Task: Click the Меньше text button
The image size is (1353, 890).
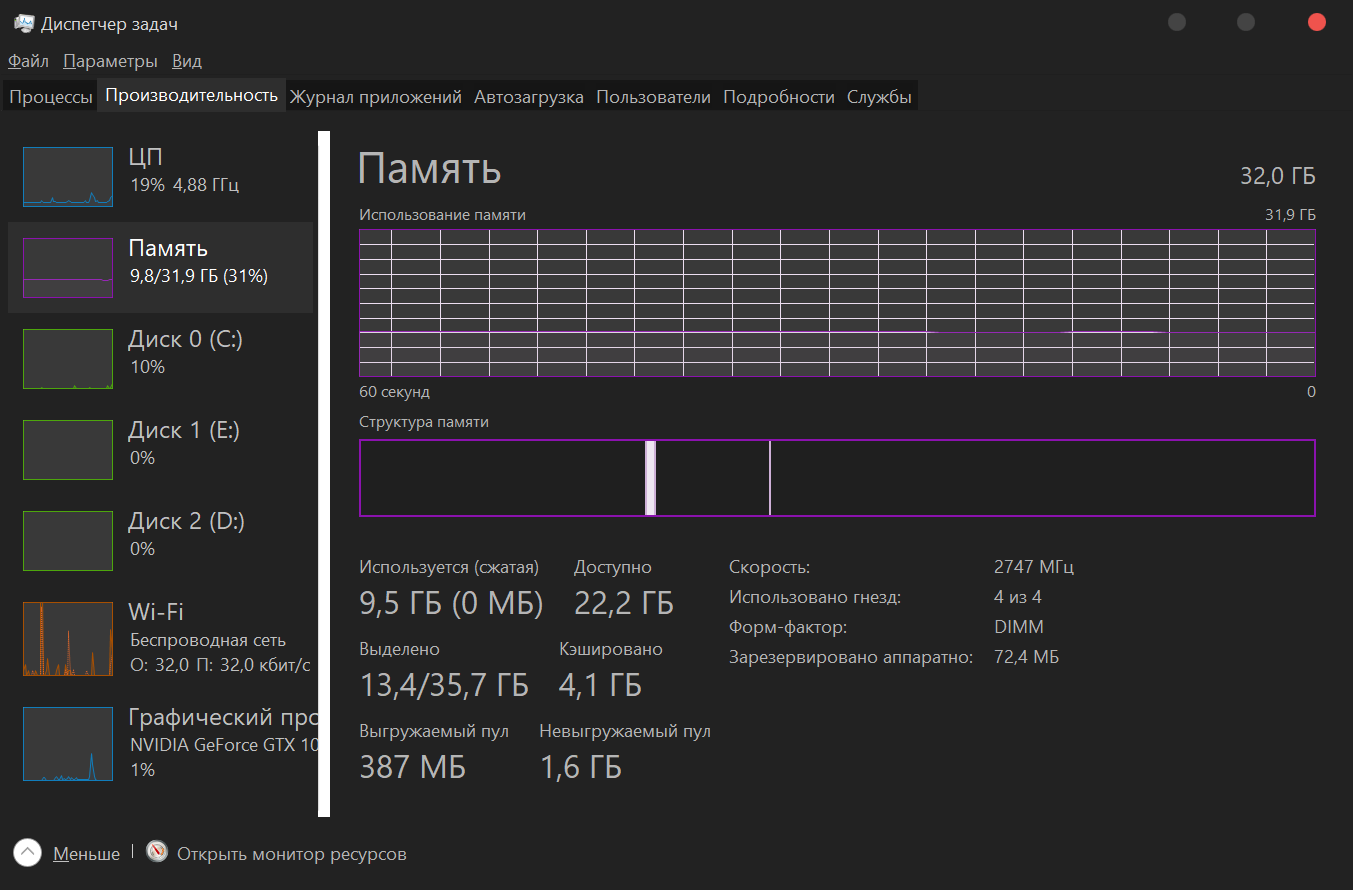Action: (x=86, y=854)
